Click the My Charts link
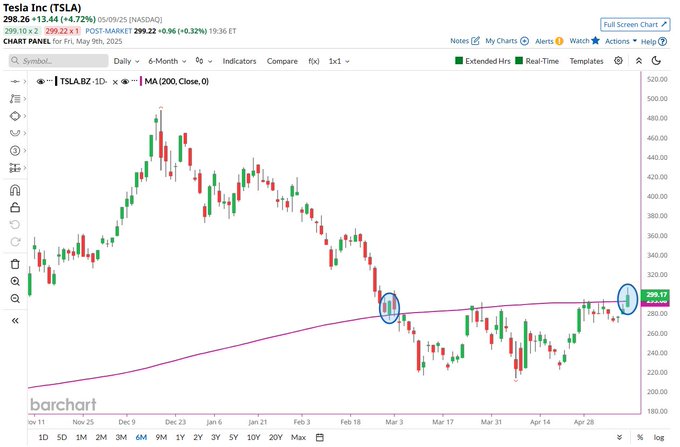Viewport: 680px width, 447px height. point(501,41)
